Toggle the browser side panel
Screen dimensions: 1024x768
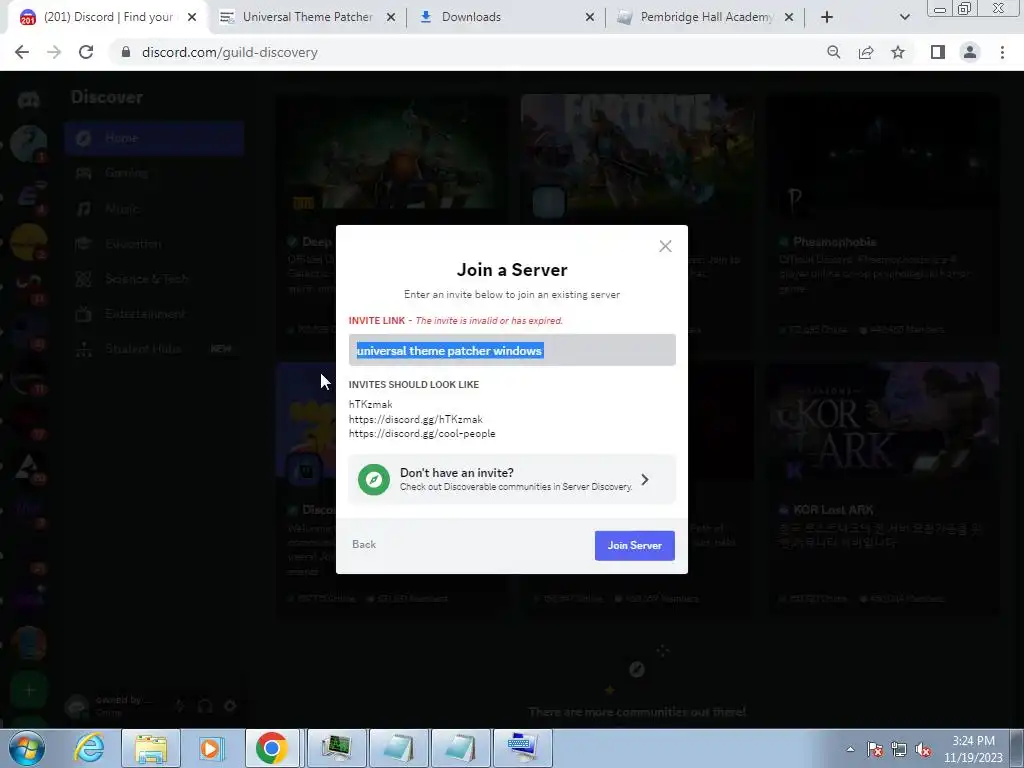(938, 52)
